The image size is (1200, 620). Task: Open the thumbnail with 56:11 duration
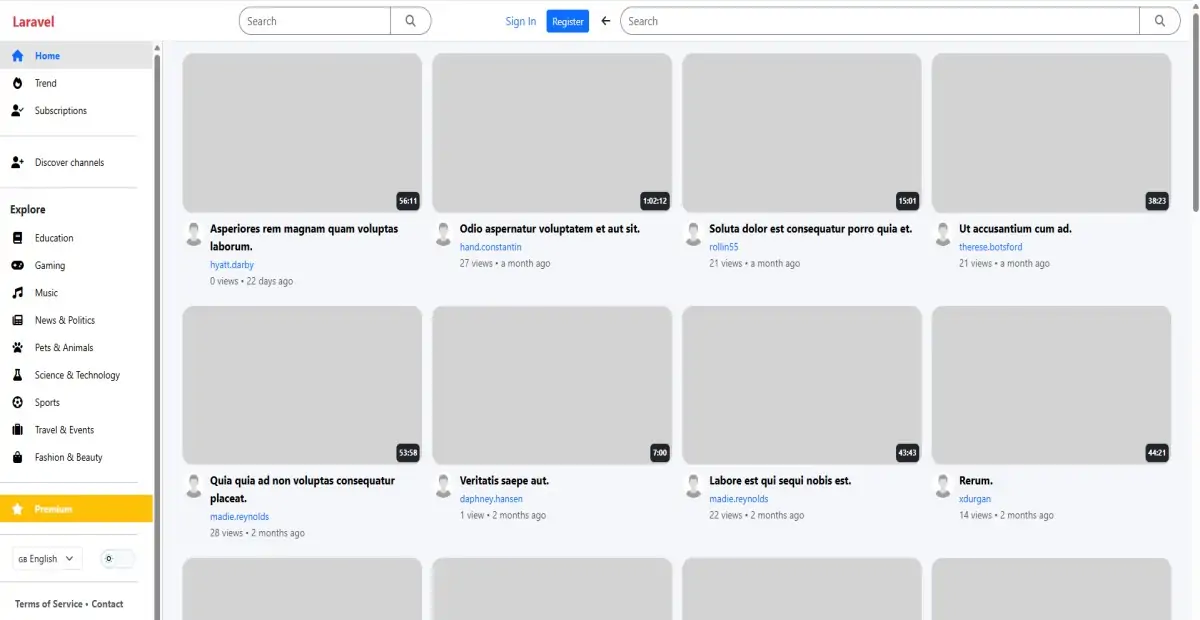302,132
